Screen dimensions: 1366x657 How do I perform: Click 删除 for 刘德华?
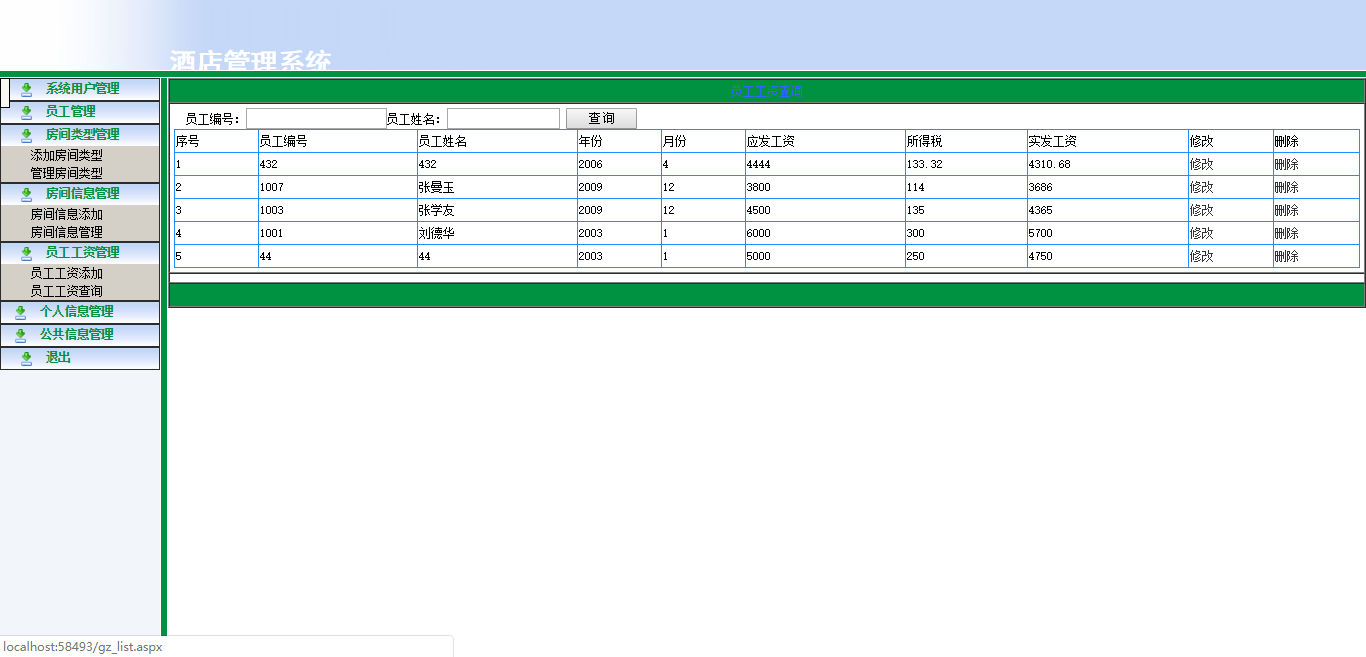coord(1286,233)
